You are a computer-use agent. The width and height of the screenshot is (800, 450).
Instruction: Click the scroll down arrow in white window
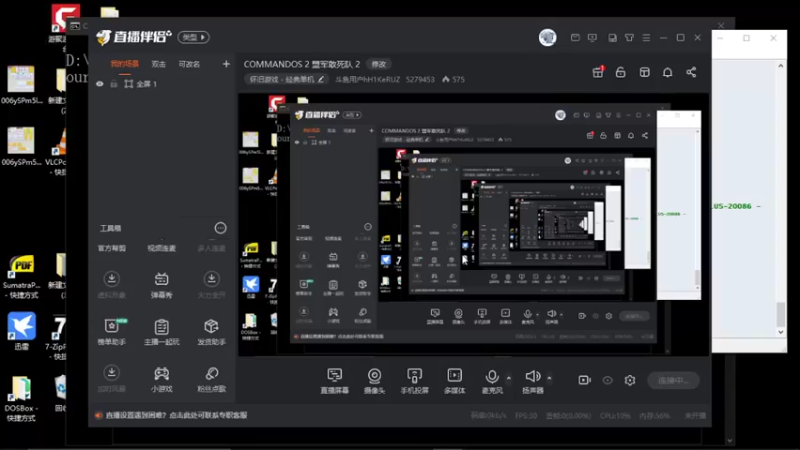pyautogui.click(x=781, y=332)
